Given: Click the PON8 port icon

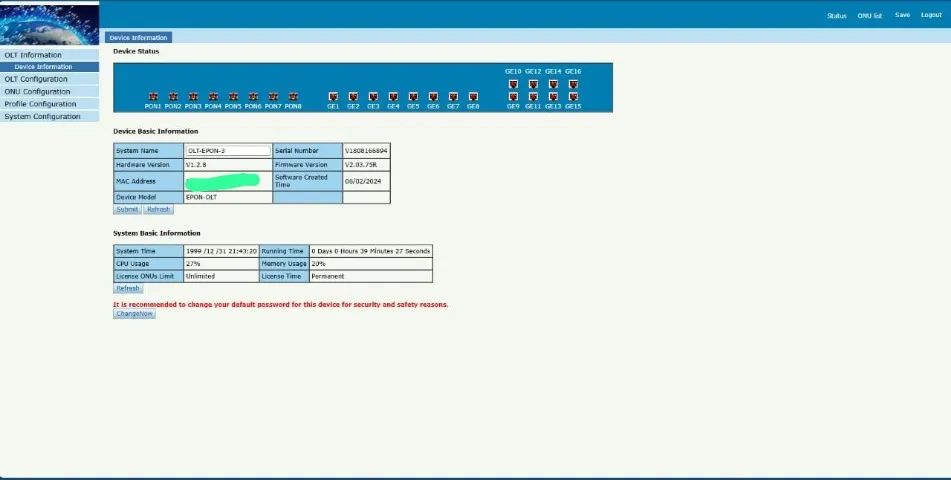Looking at the screenshot, I should (x=293, y=97).
